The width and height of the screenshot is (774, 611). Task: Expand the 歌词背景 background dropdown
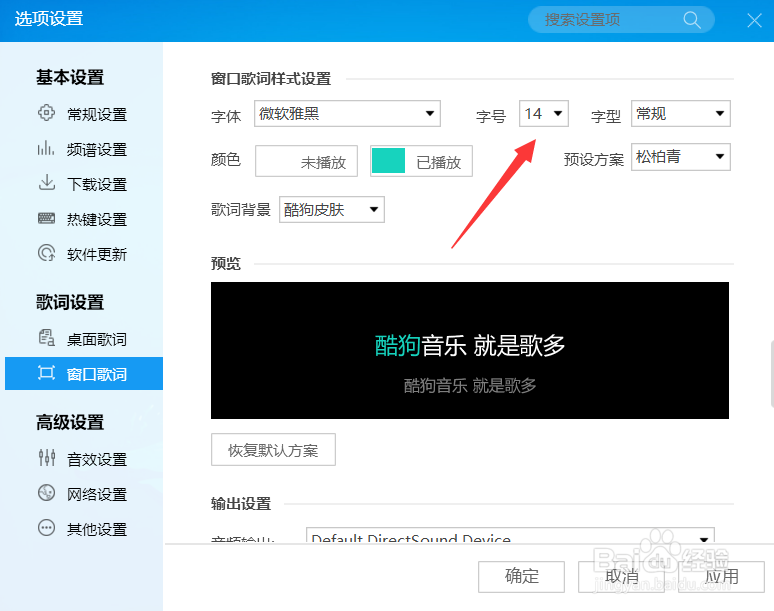(x=332, y=210)
